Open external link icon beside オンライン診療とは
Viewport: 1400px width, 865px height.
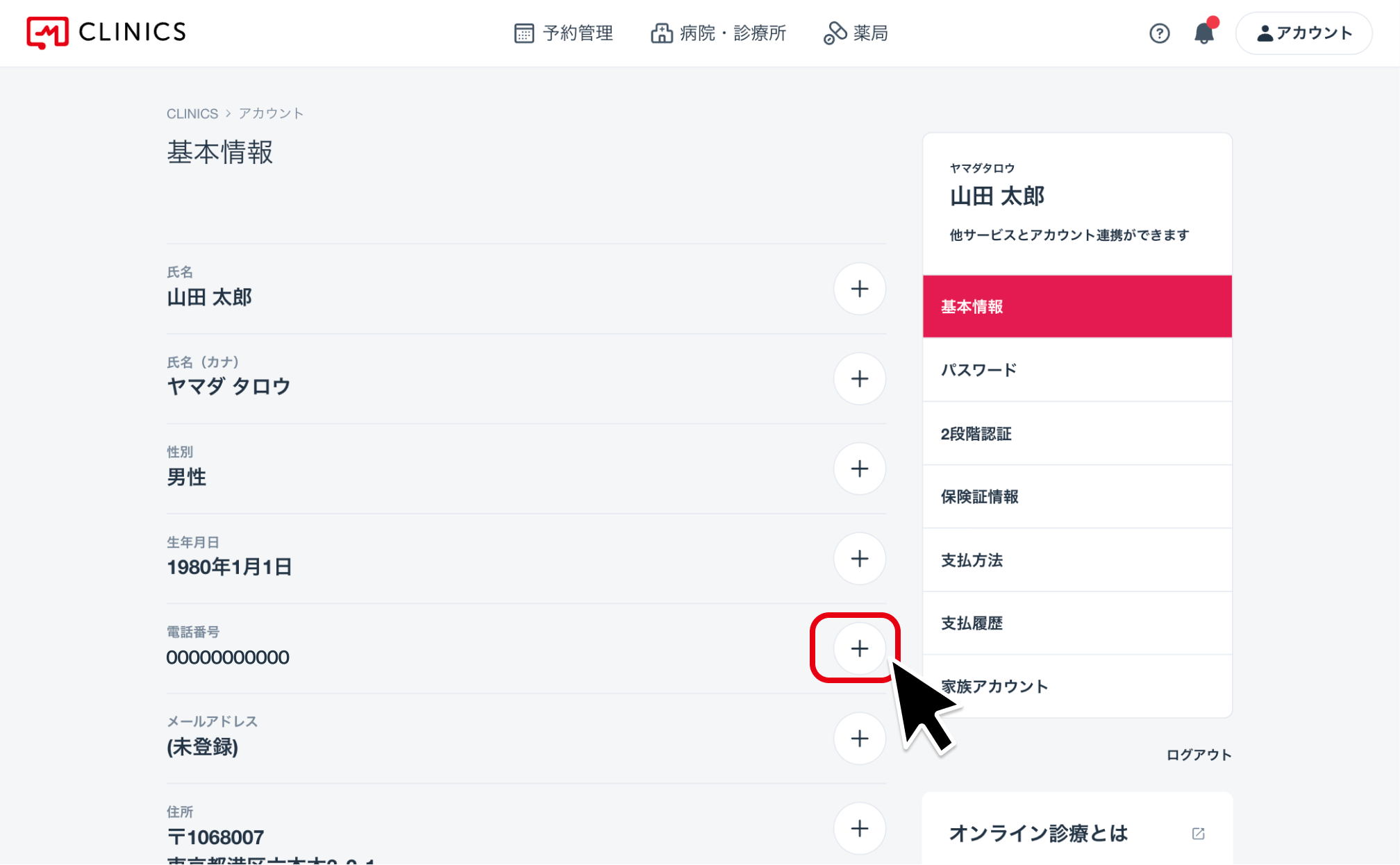[1198, 833]
